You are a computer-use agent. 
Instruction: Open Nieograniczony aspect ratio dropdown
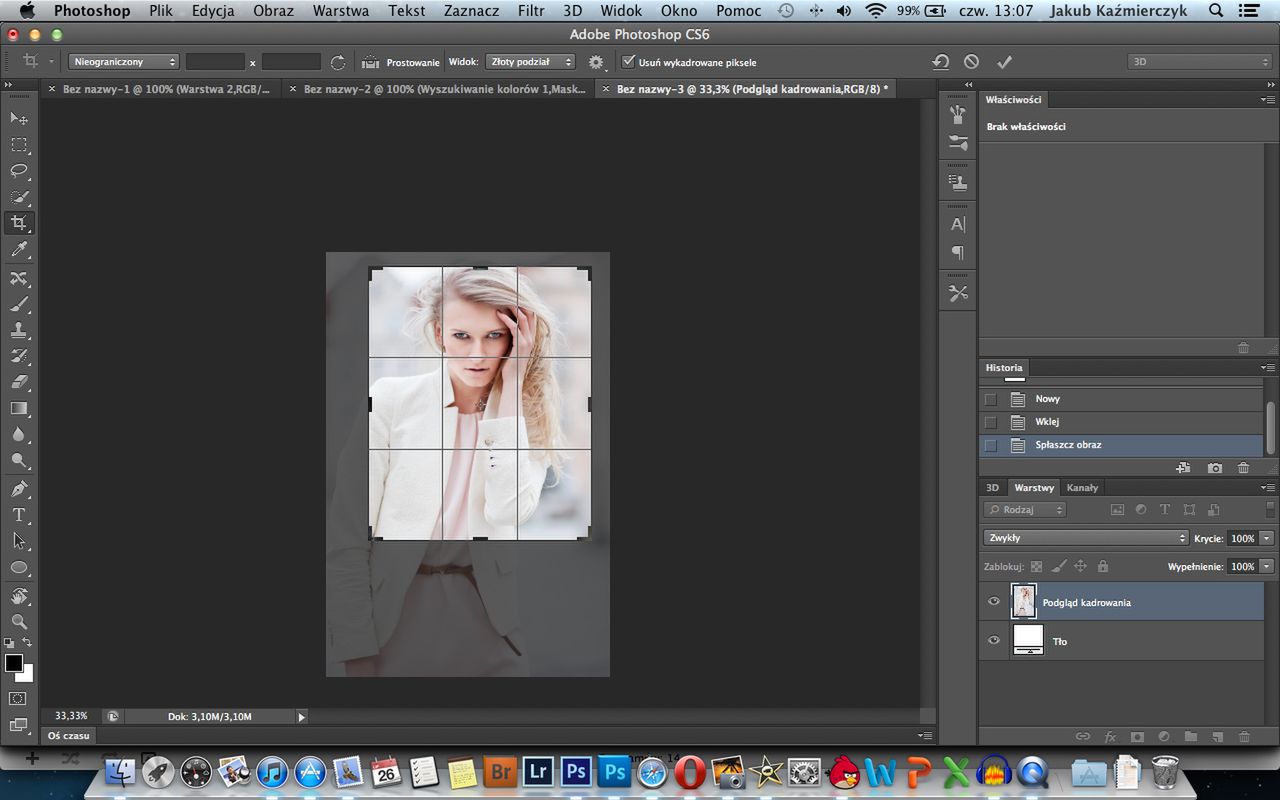pyautogui.click(x=124, y=62)
